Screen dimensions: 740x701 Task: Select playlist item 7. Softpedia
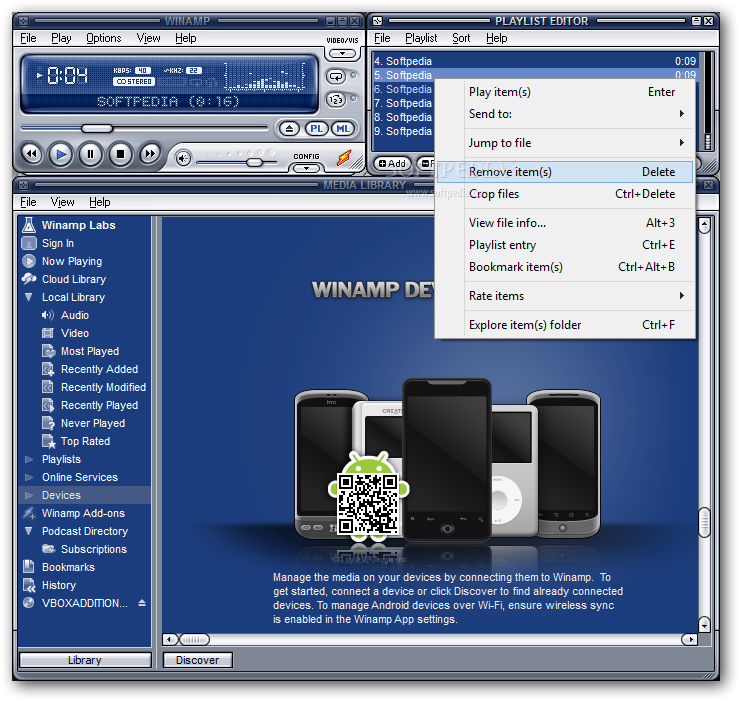[403, 103]
